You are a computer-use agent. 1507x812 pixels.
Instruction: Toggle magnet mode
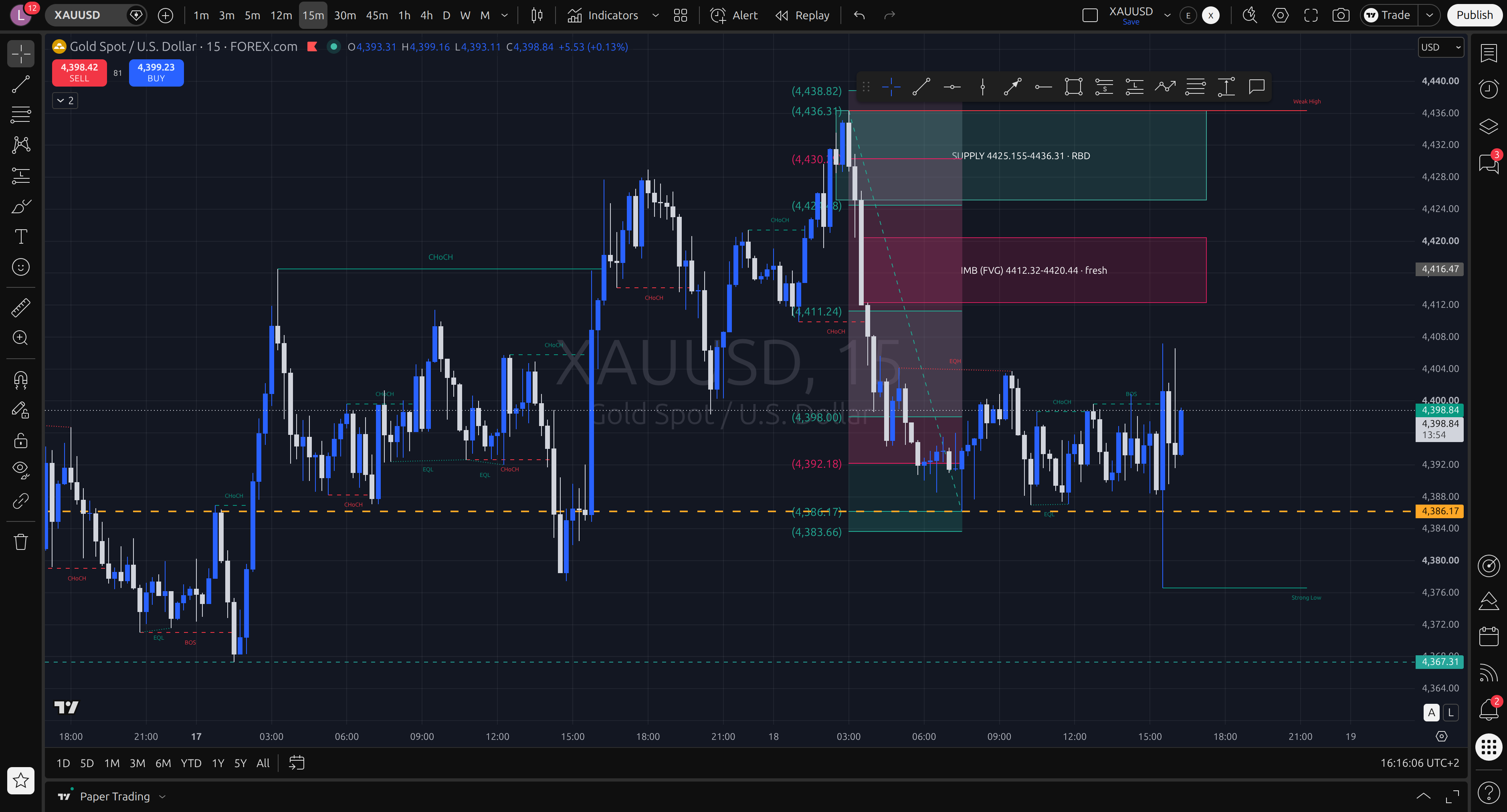tap(21, 380)
